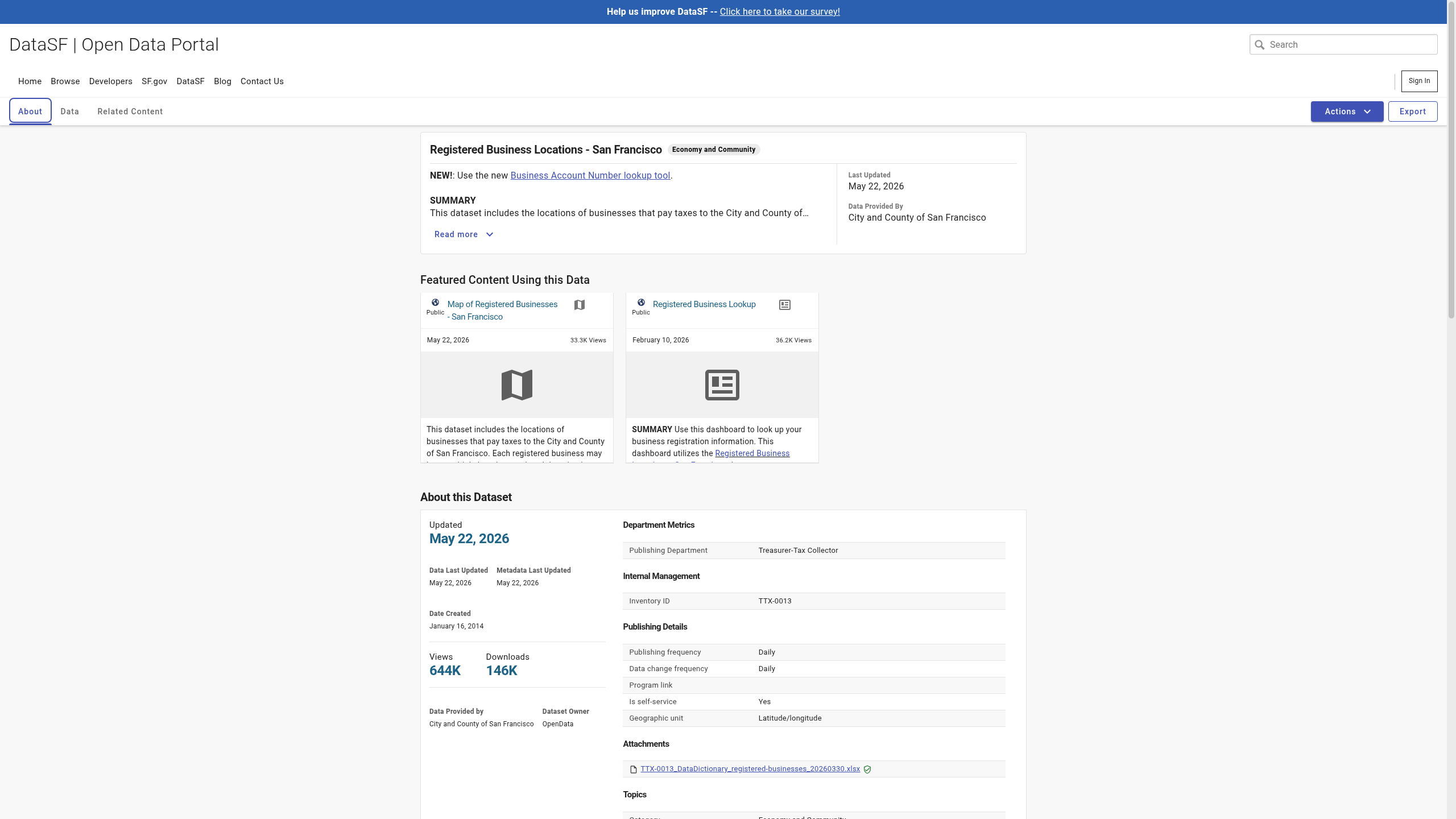
Task: Click the 'Featured Content Using this Data' heading
Action: pos(505,280)
